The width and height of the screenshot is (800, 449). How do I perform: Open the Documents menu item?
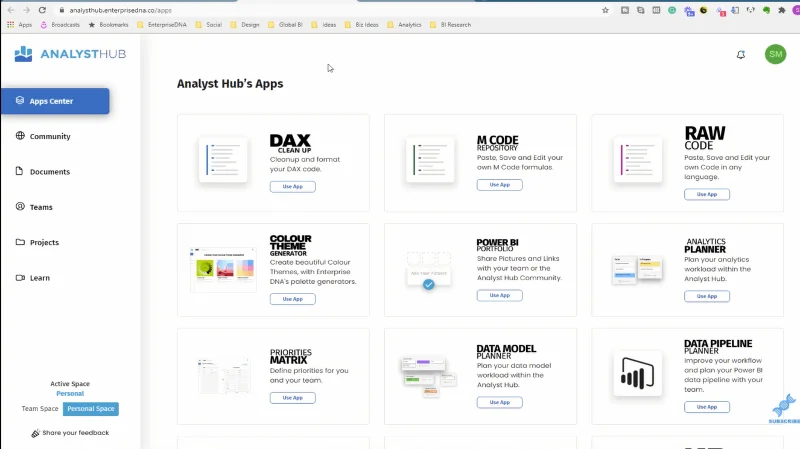pyautogui.click(x=50, y=172)
